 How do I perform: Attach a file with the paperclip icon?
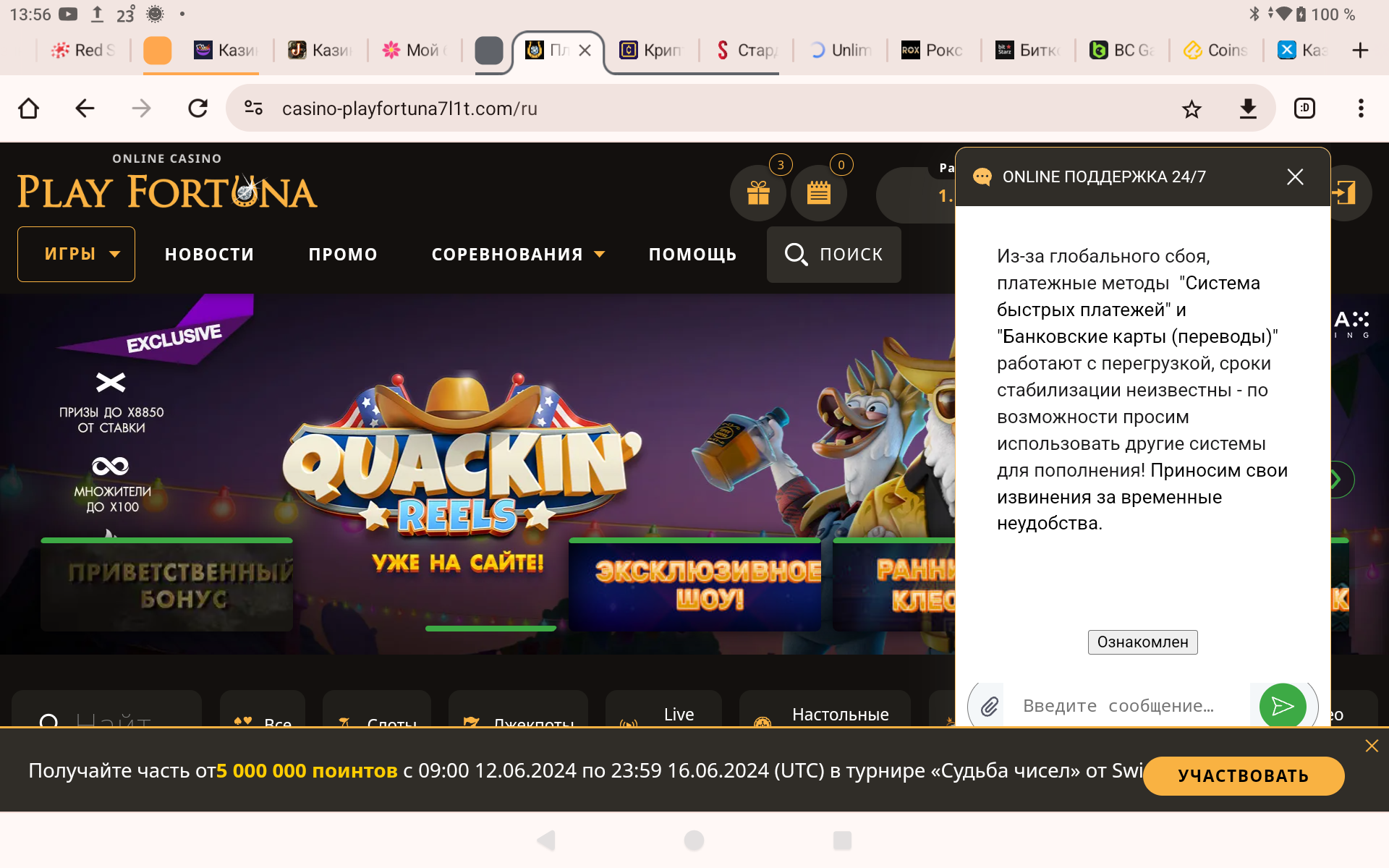[x=989, y=706]
